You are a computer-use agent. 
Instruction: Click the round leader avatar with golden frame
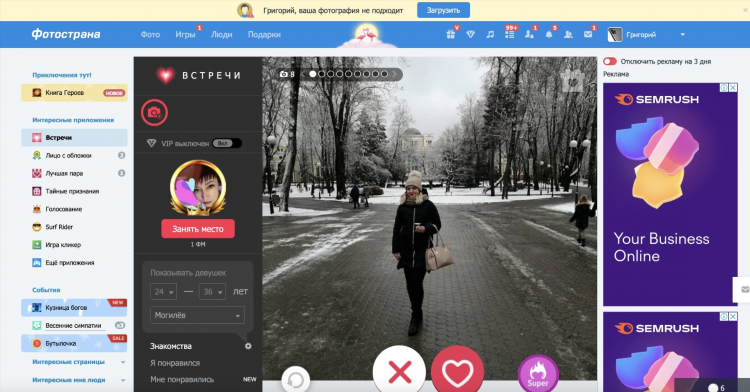click(198, 188)
